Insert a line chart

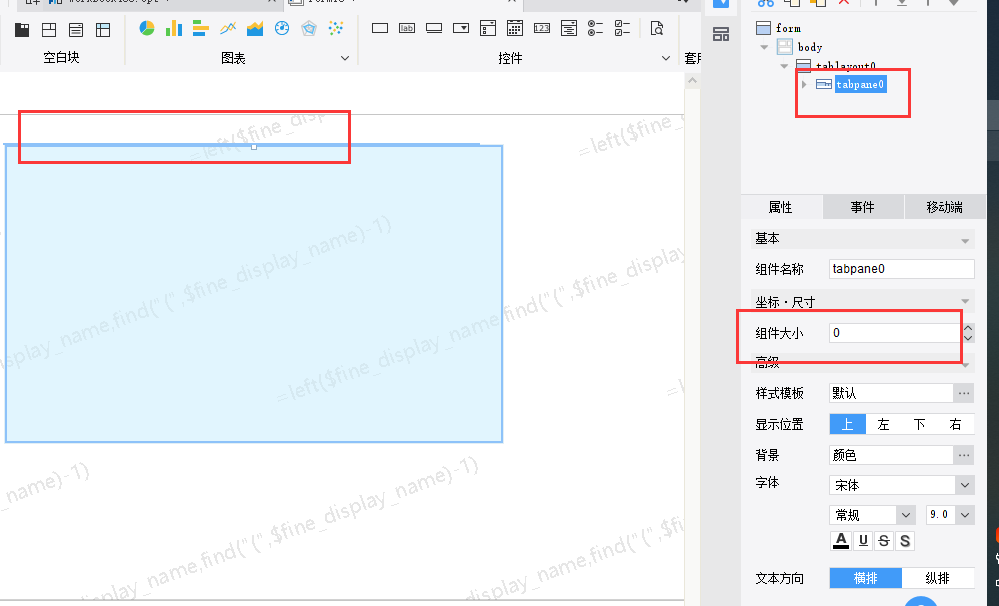point(228,28)
